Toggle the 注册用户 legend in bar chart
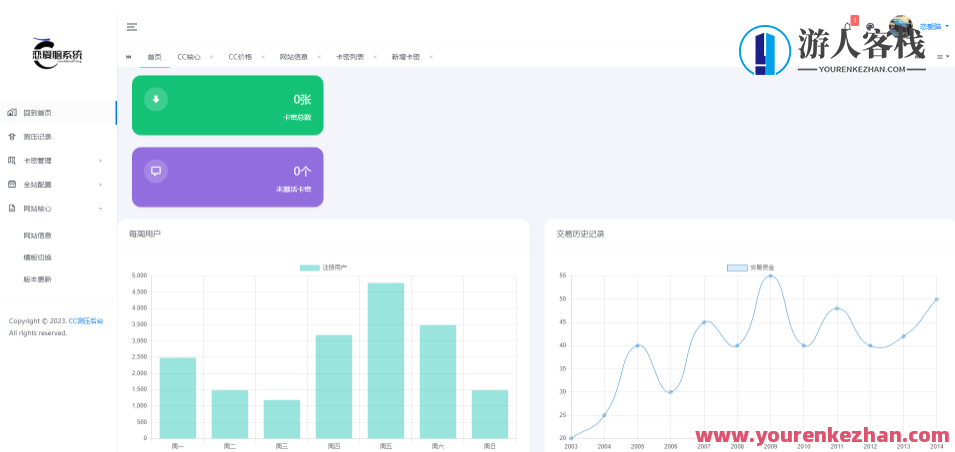This screenshot has height=452, width=955. [x=323, y=268]
